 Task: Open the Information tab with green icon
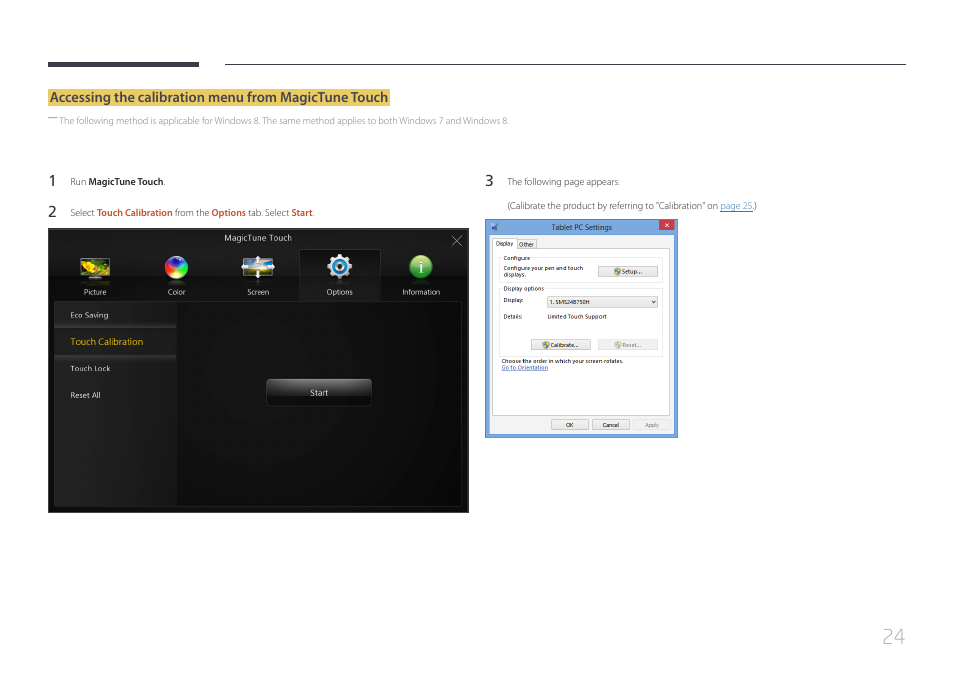click(421, 275)
